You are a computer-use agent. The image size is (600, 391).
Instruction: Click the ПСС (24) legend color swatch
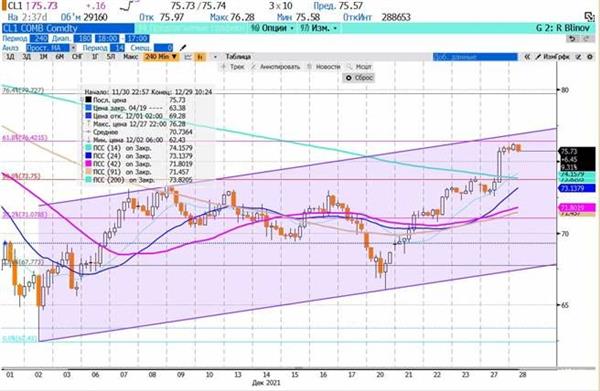point(88,156)
